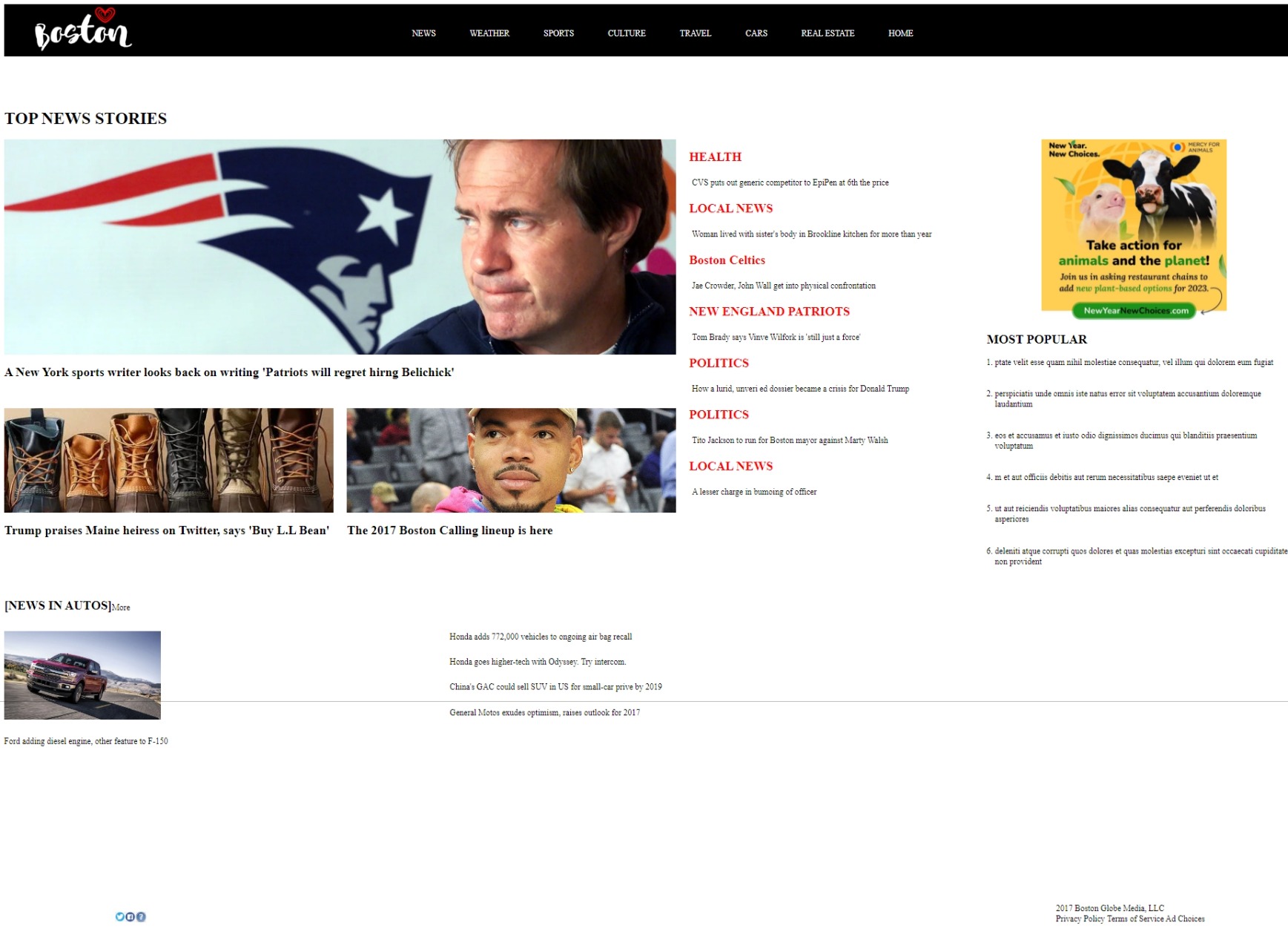The width and height of the screenshot is (1288, 934).
Task: Click the rightmost round footer social icon
Action: coord(141,917)
